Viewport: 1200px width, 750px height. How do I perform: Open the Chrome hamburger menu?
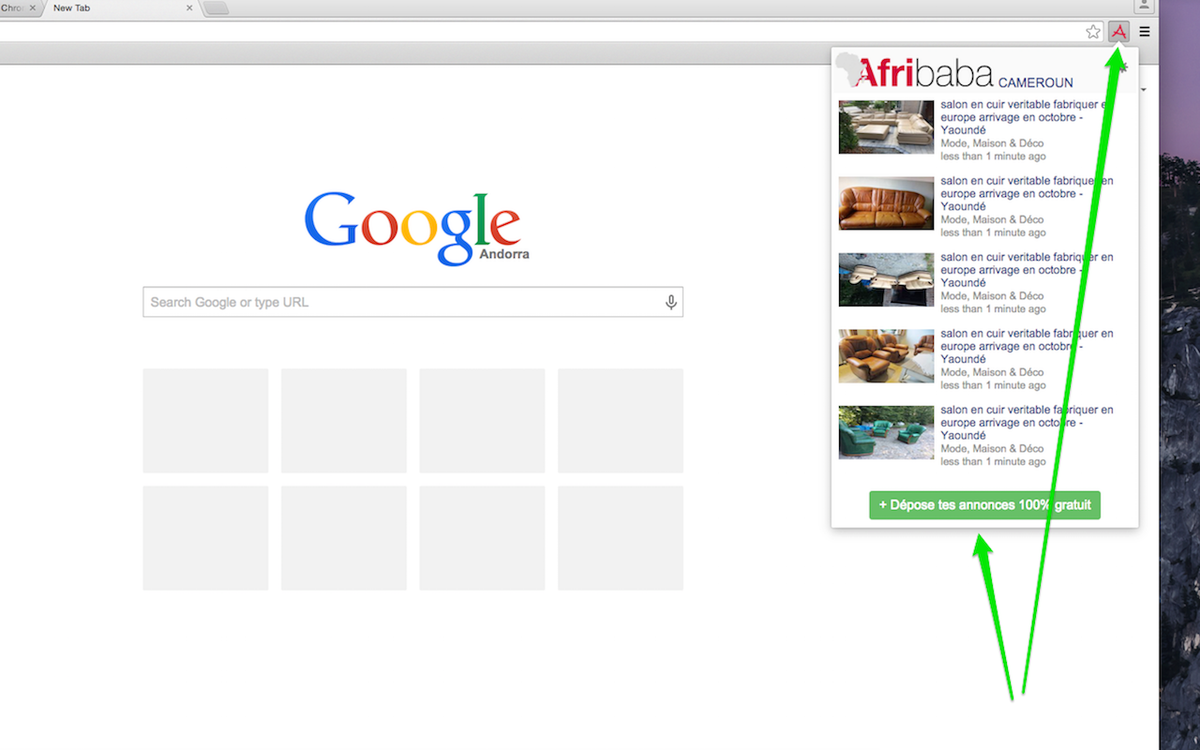(1145, 32)
